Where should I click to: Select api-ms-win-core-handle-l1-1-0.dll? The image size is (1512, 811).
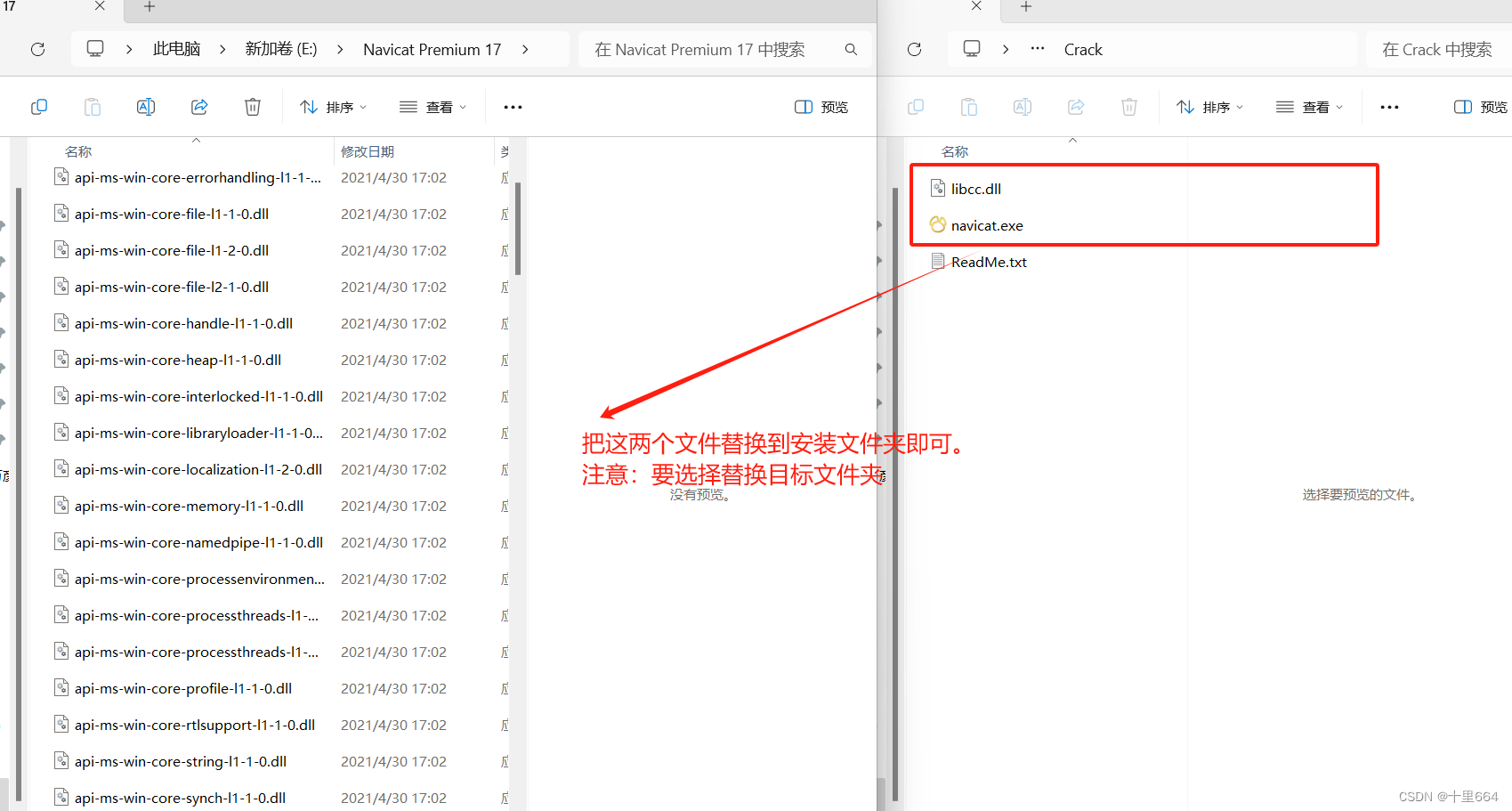pyautogui.click(x=183, y=323)
